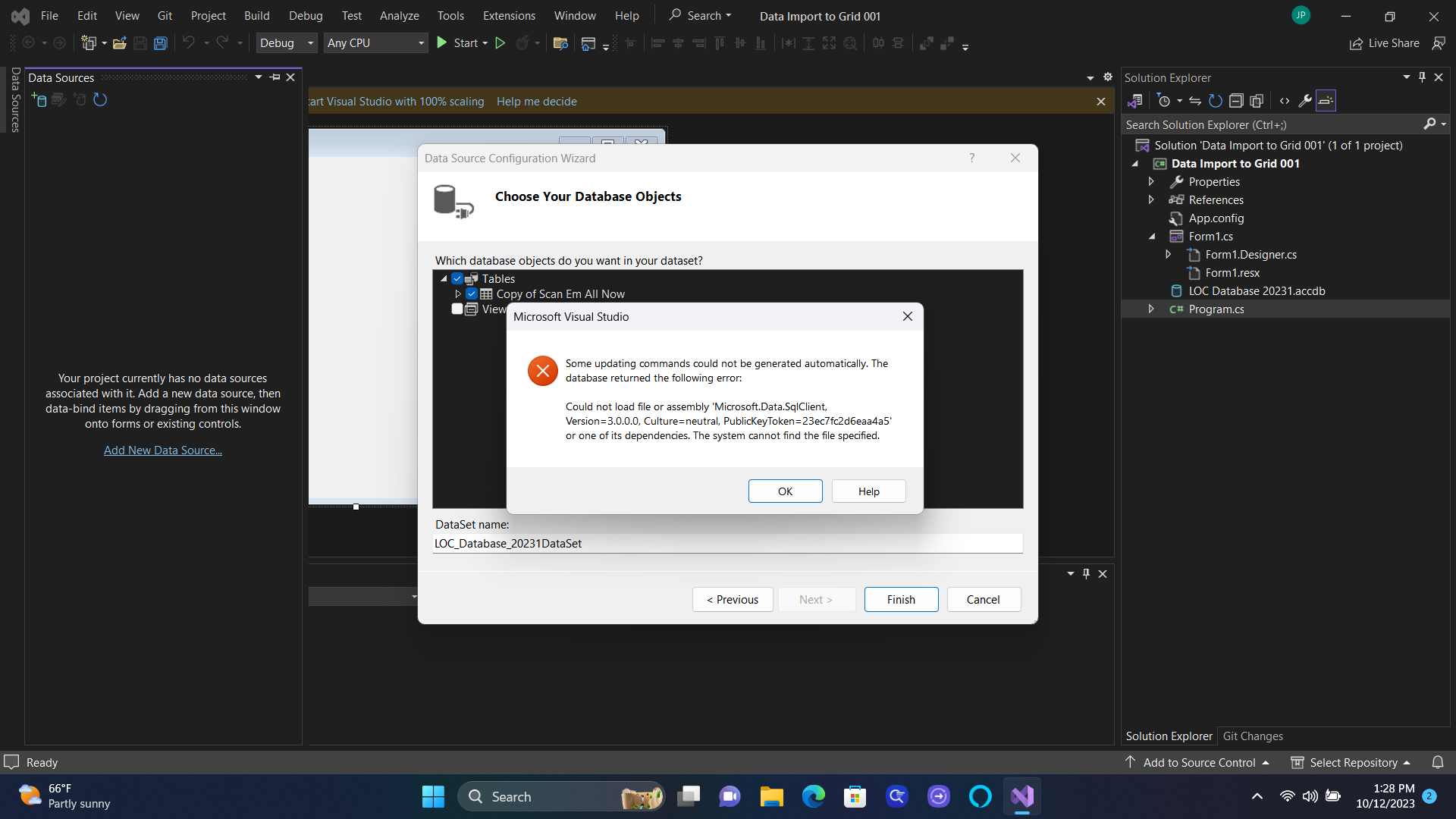Switch to the Git Changes tab
1456x819 pixels.
(1253, 736)
